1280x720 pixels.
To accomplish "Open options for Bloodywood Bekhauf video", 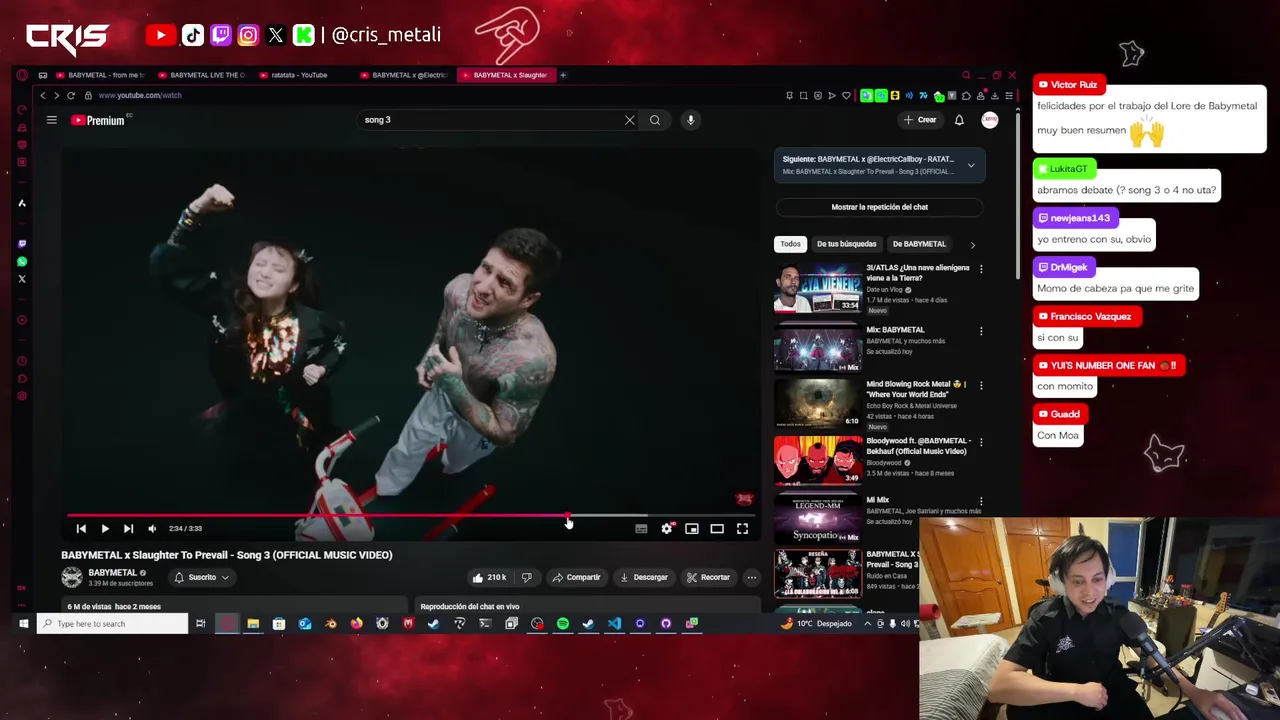I will click(x=981, y=442).
